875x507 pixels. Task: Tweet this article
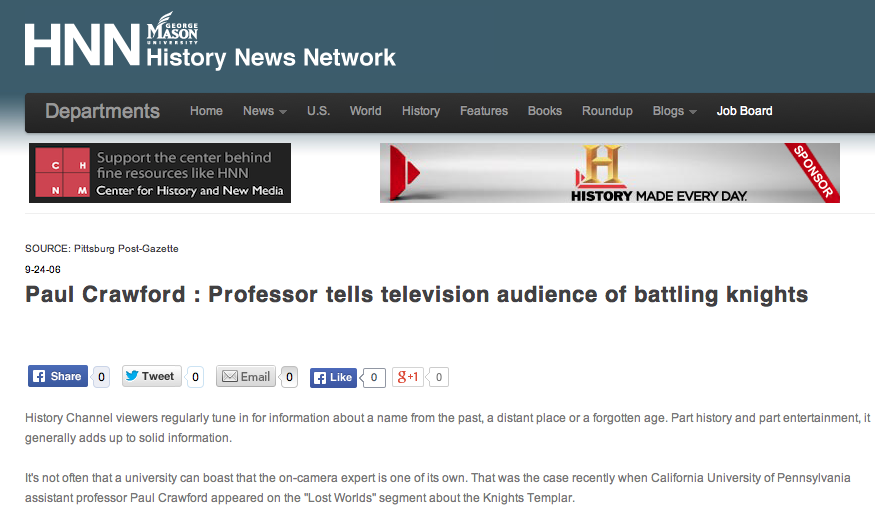tap(151, 377)
